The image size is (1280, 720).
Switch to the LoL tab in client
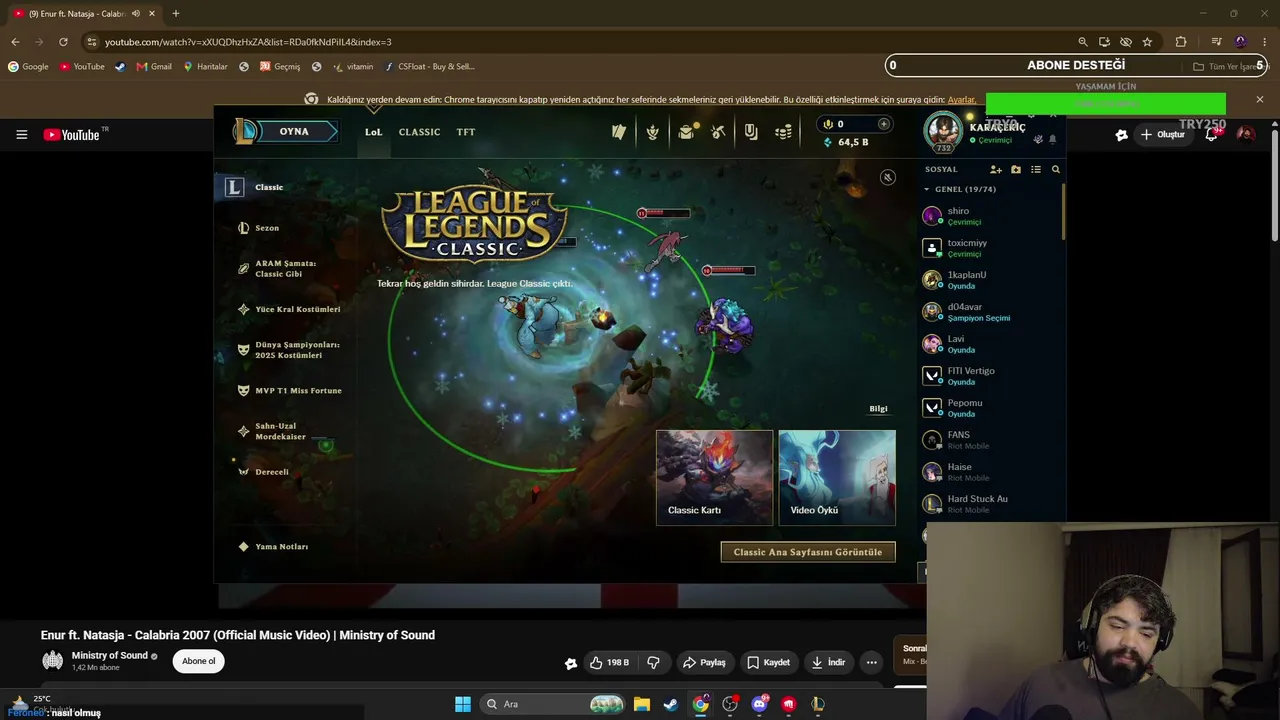coord(373,132)
